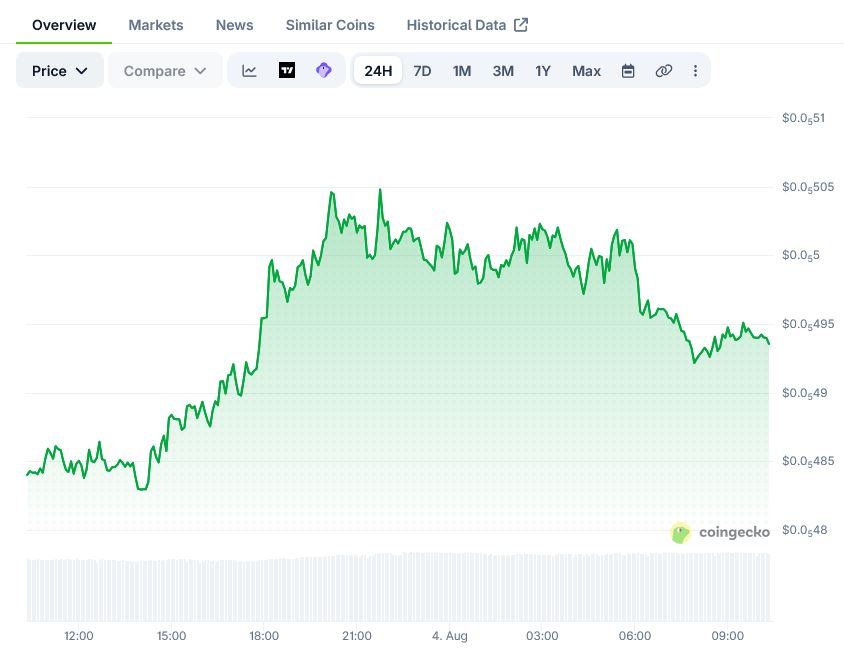The image size is (844, 649).
Task: Click the 06:00 time axis label
Action: tap(635, 636)
